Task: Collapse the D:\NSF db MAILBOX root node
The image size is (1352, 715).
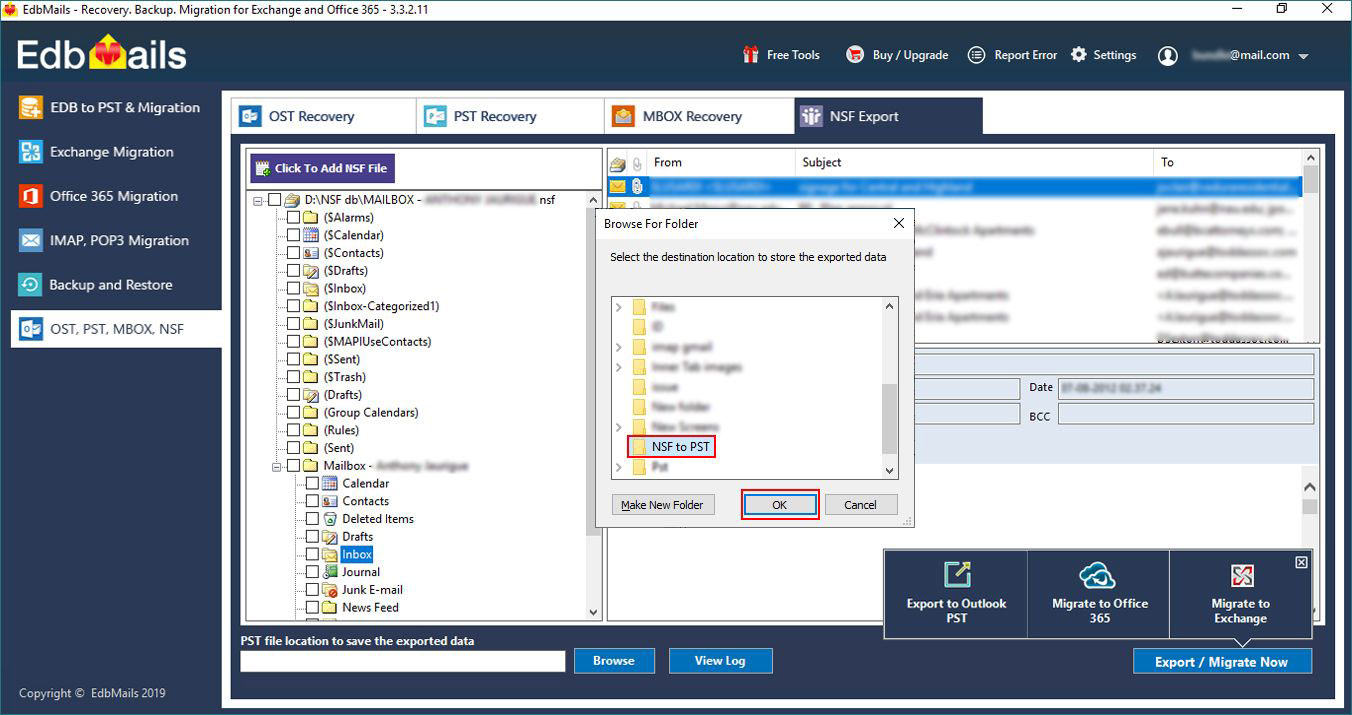Action: [x=258, y=200]
